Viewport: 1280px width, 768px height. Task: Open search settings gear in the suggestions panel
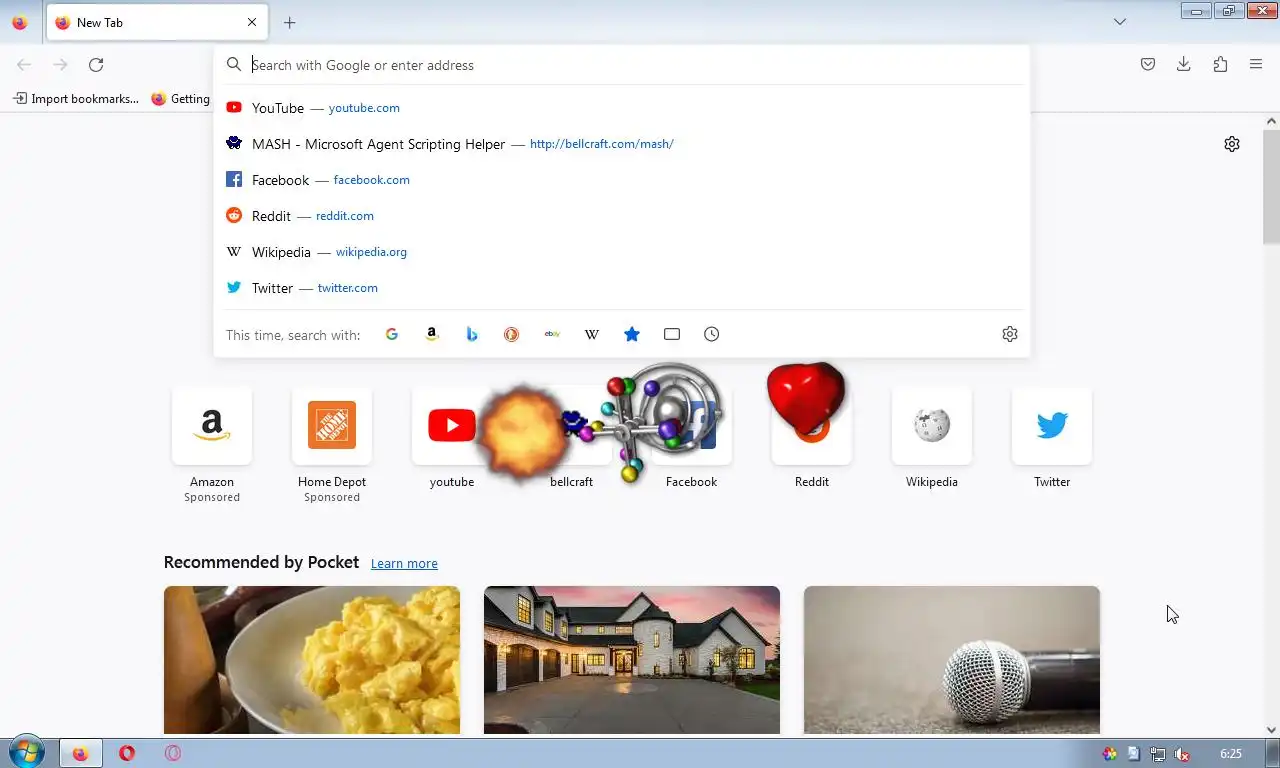point(1010,334)
